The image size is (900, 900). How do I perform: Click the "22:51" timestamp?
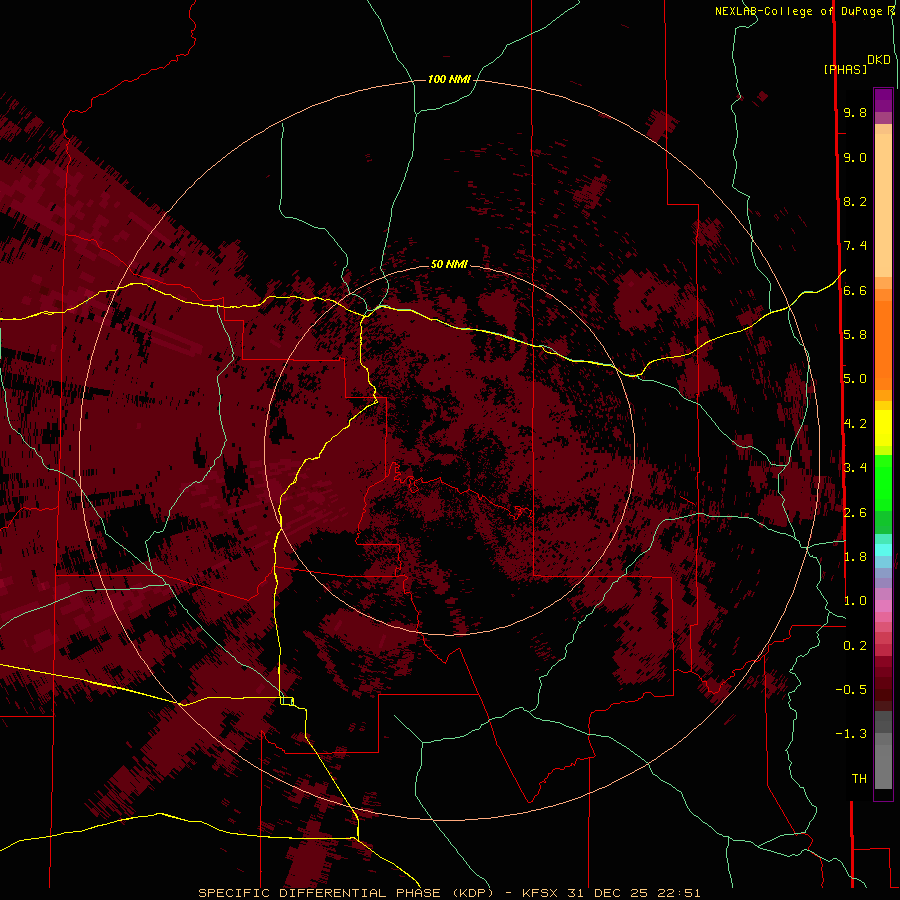680,893
